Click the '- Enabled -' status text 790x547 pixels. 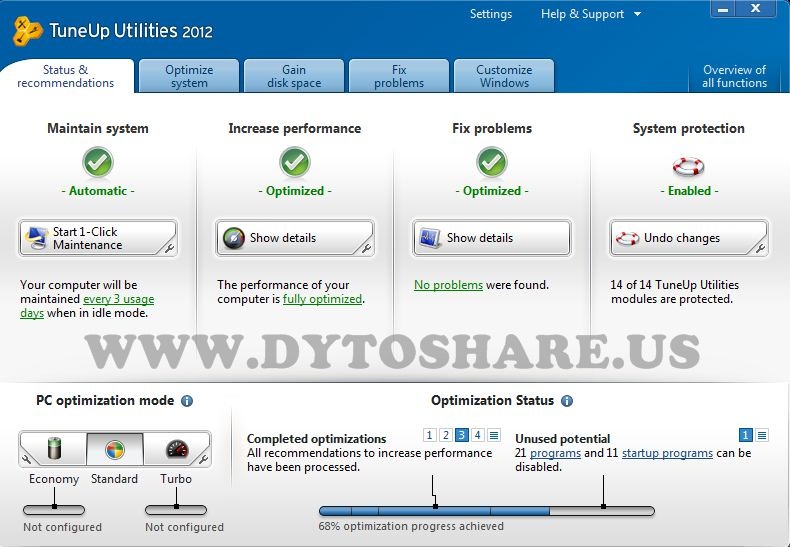(689, 191)
